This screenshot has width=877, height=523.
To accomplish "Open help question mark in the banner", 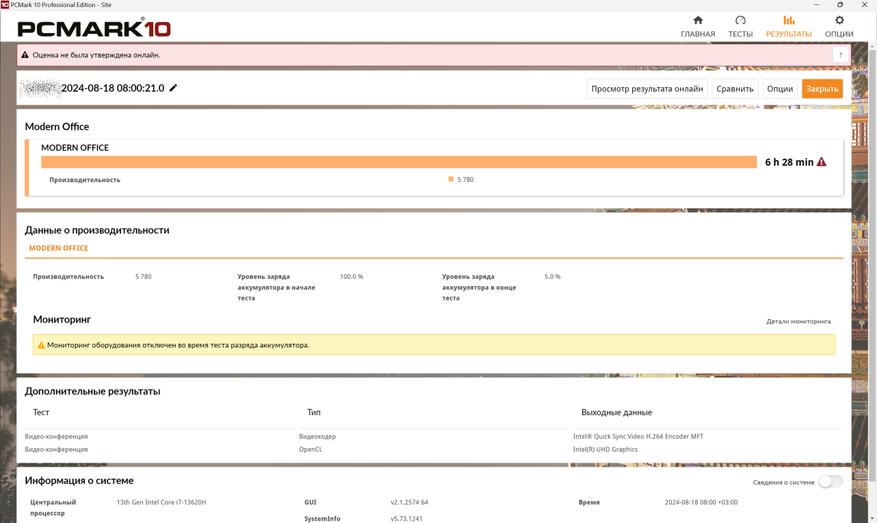I will point(840,55).
